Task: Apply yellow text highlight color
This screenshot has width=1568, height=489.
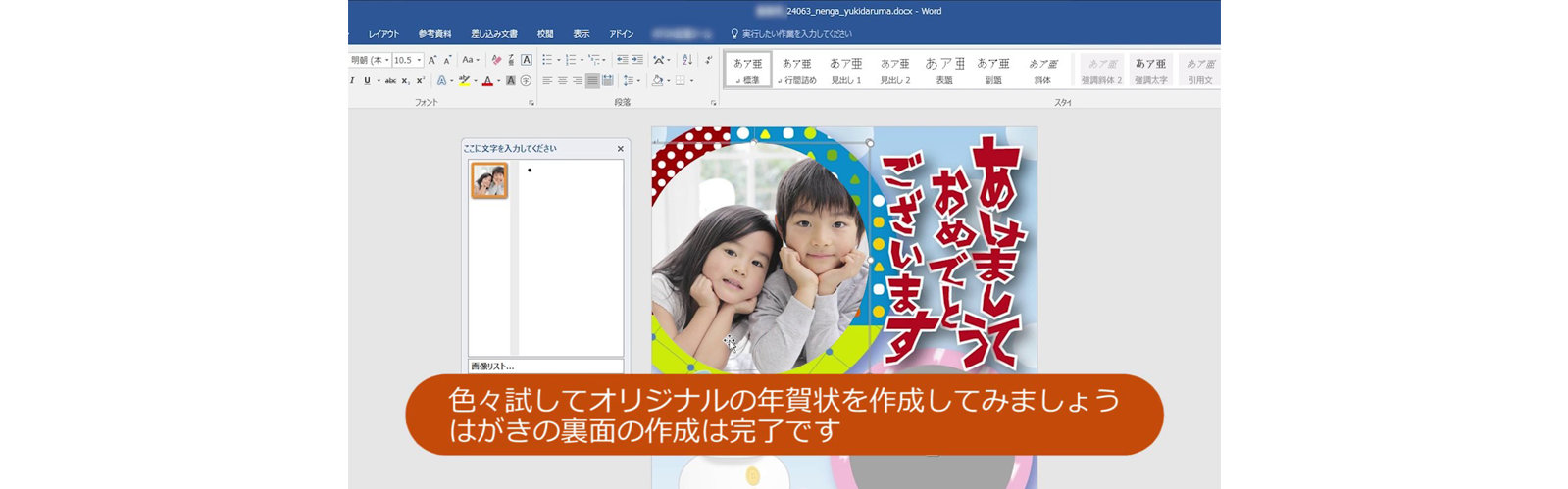Action: pyautogui.click(x=464, y=81)
